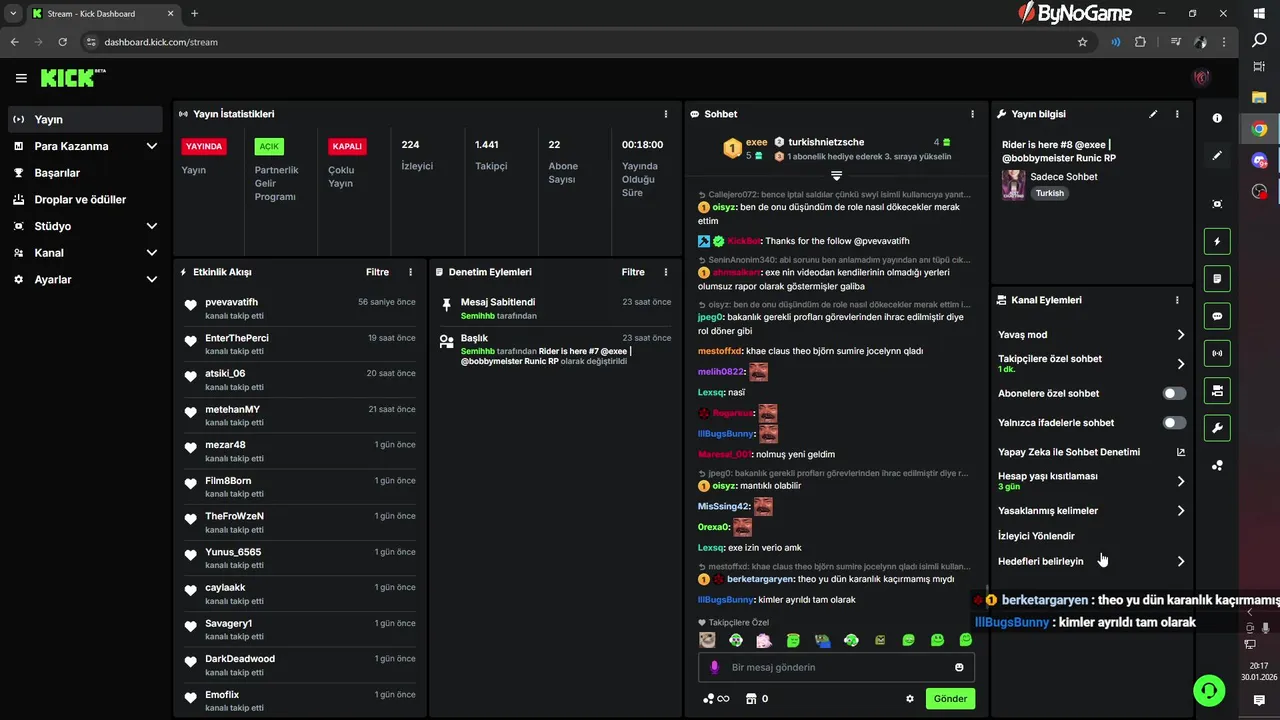Image resolution: width=1280 pixels, height=720 pixels.
Task: Click the Kick logo
Action: pos(73,78)
